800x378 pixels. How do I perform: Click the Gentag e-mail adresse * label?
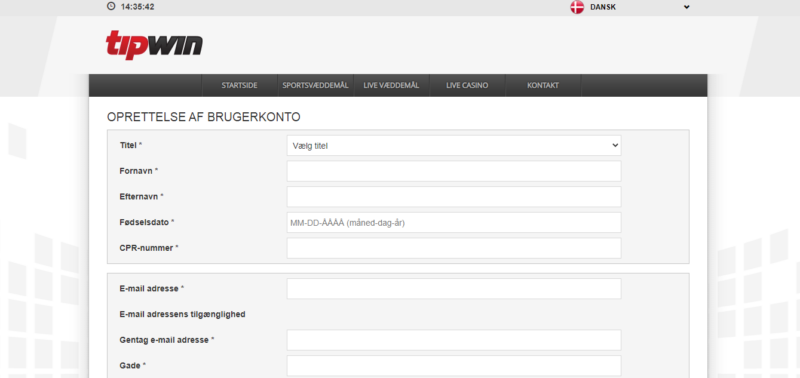coord(167,340)
